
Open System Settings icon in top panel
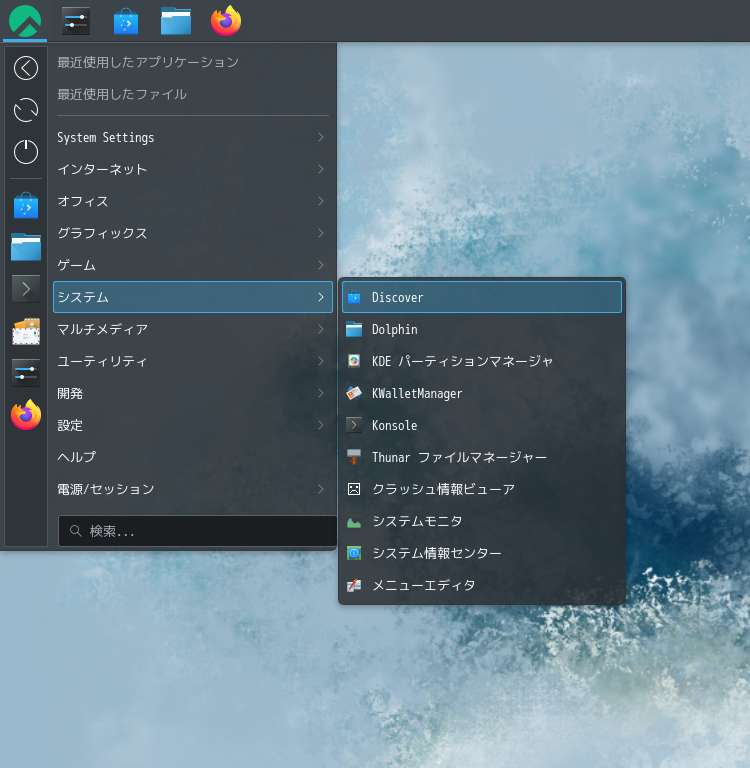coord(76,21)
